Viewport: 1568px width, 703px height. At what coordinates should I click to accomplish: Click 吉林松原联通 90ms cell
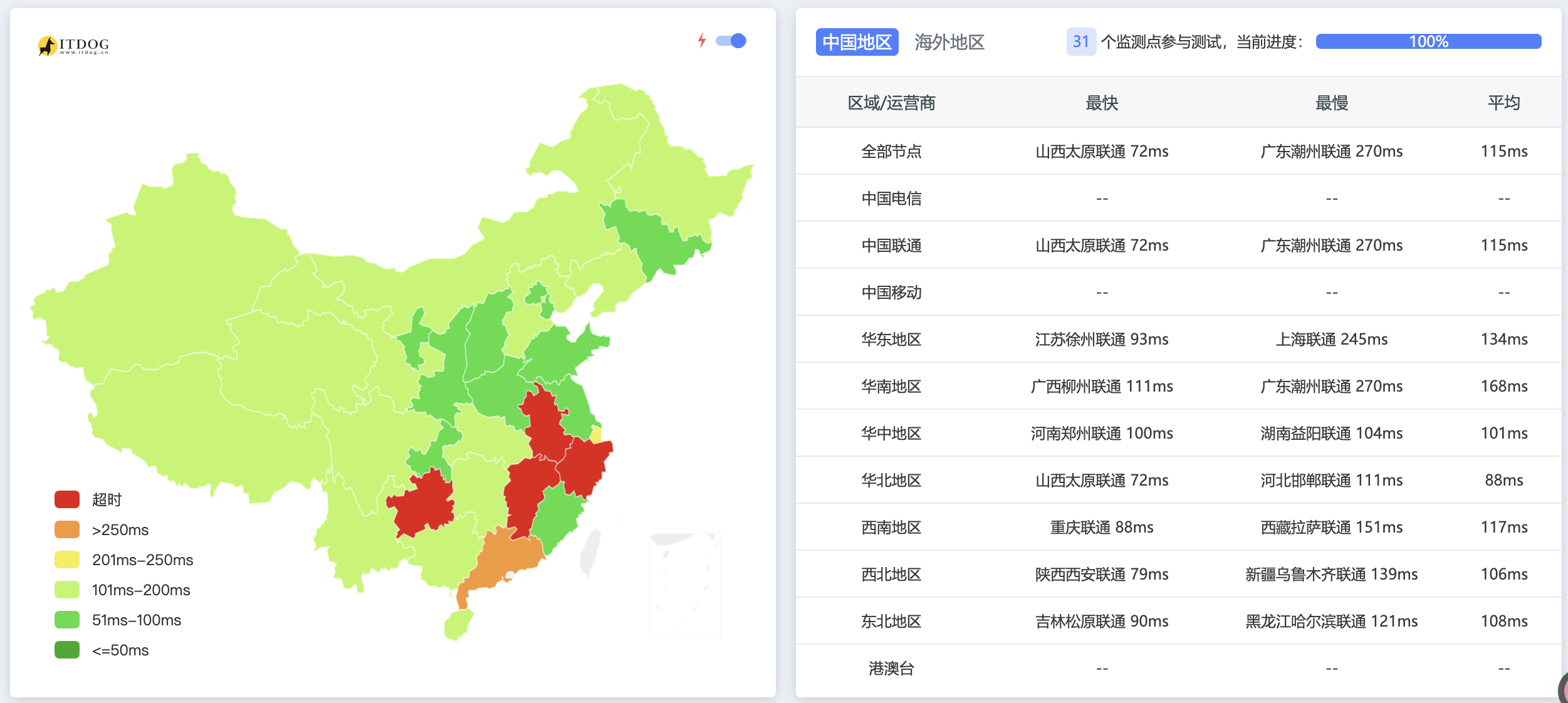[x=1102, y=621]
